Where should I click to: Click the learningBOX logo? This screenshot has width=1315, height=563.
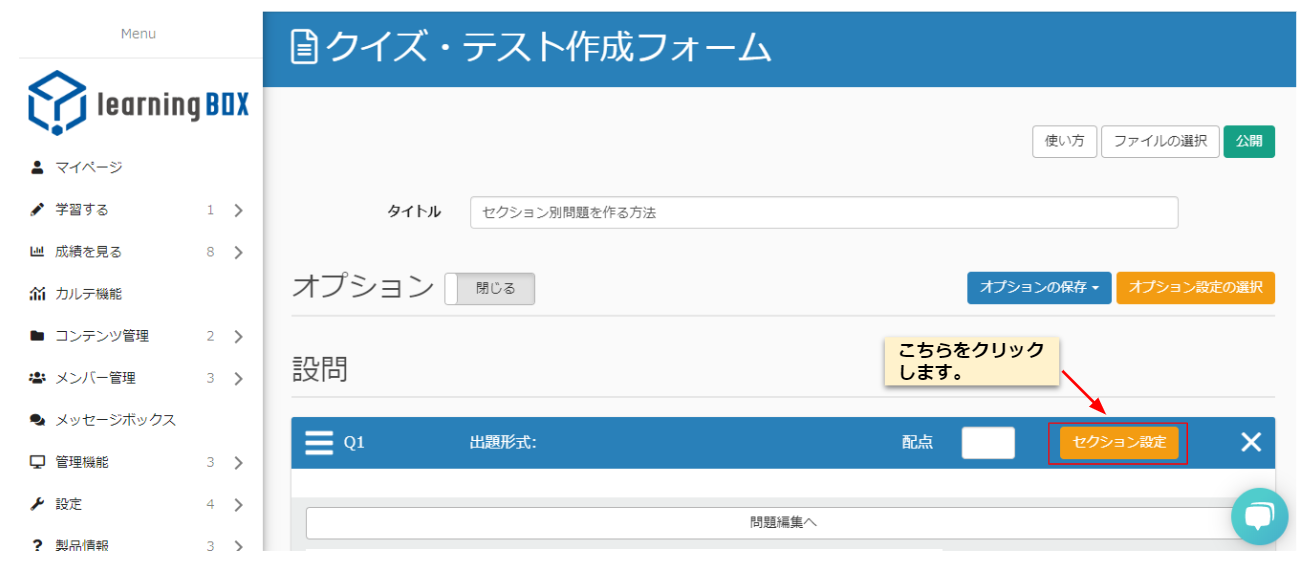point(138,103)
